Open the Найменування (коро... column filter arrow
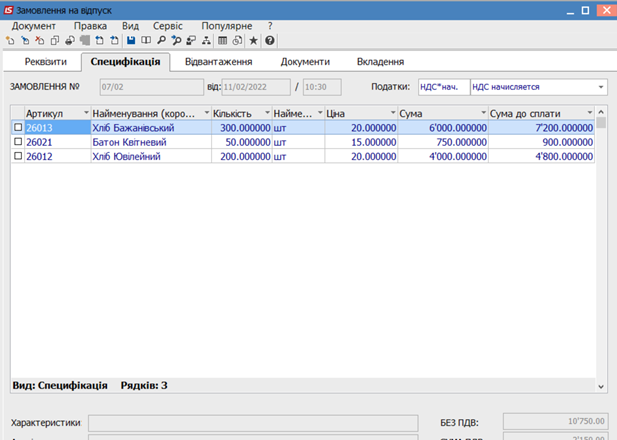This screenshot has width=617, height=440. [x=207, y=113]
